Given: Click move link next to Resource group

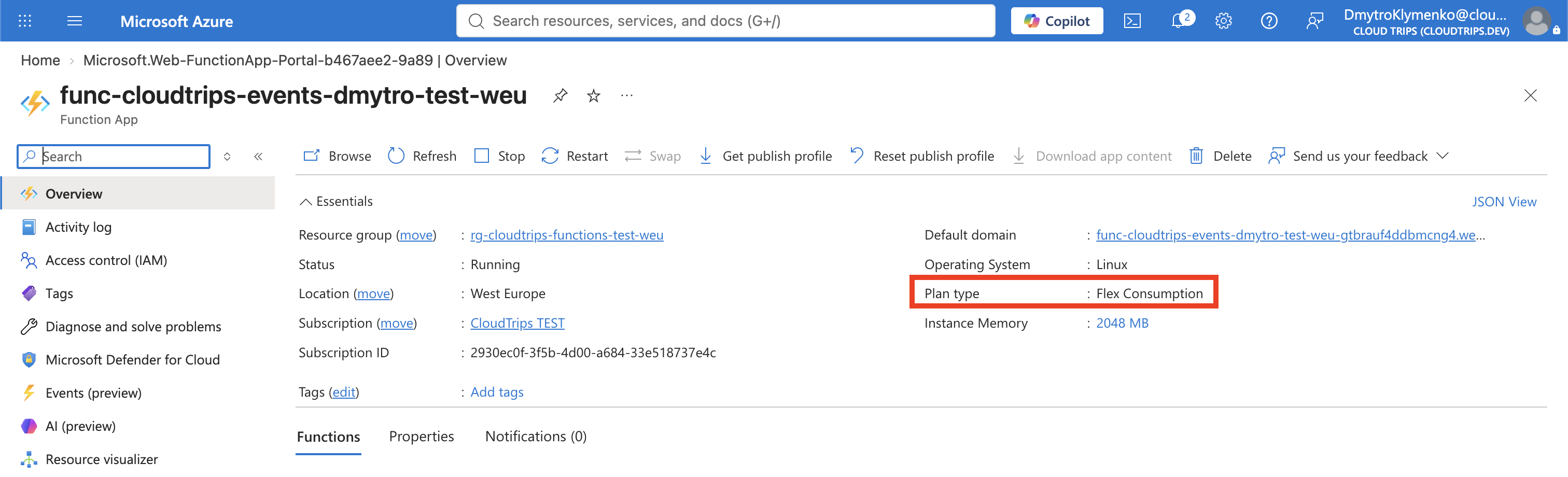Looking at the screenshot, I should pyautogui.click(x=416, y=235).
